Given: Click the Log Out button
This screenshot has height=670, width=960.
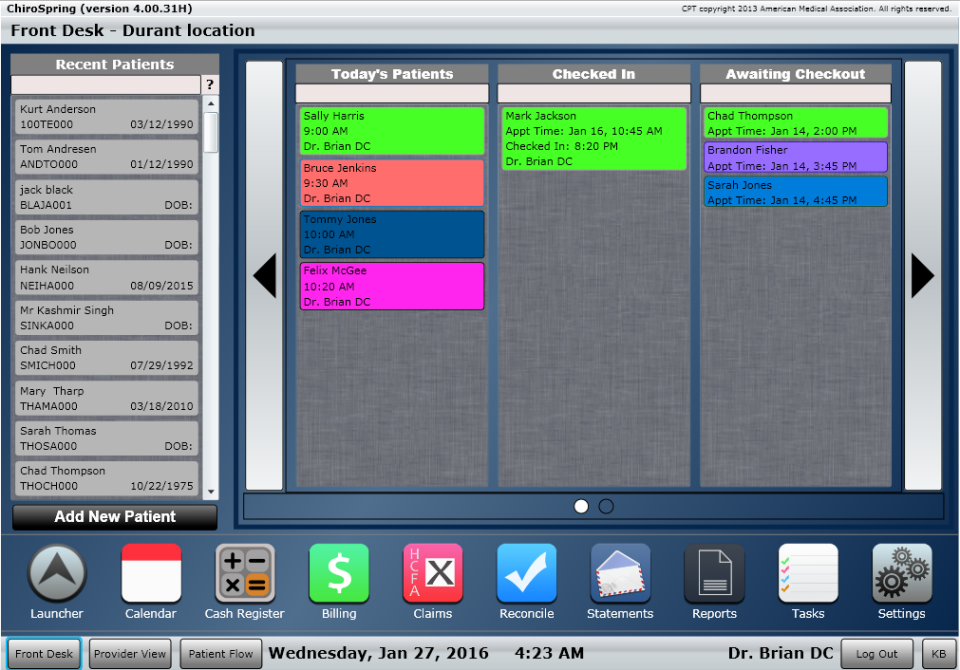Looking at the screenshot, I should coord(877,653).
